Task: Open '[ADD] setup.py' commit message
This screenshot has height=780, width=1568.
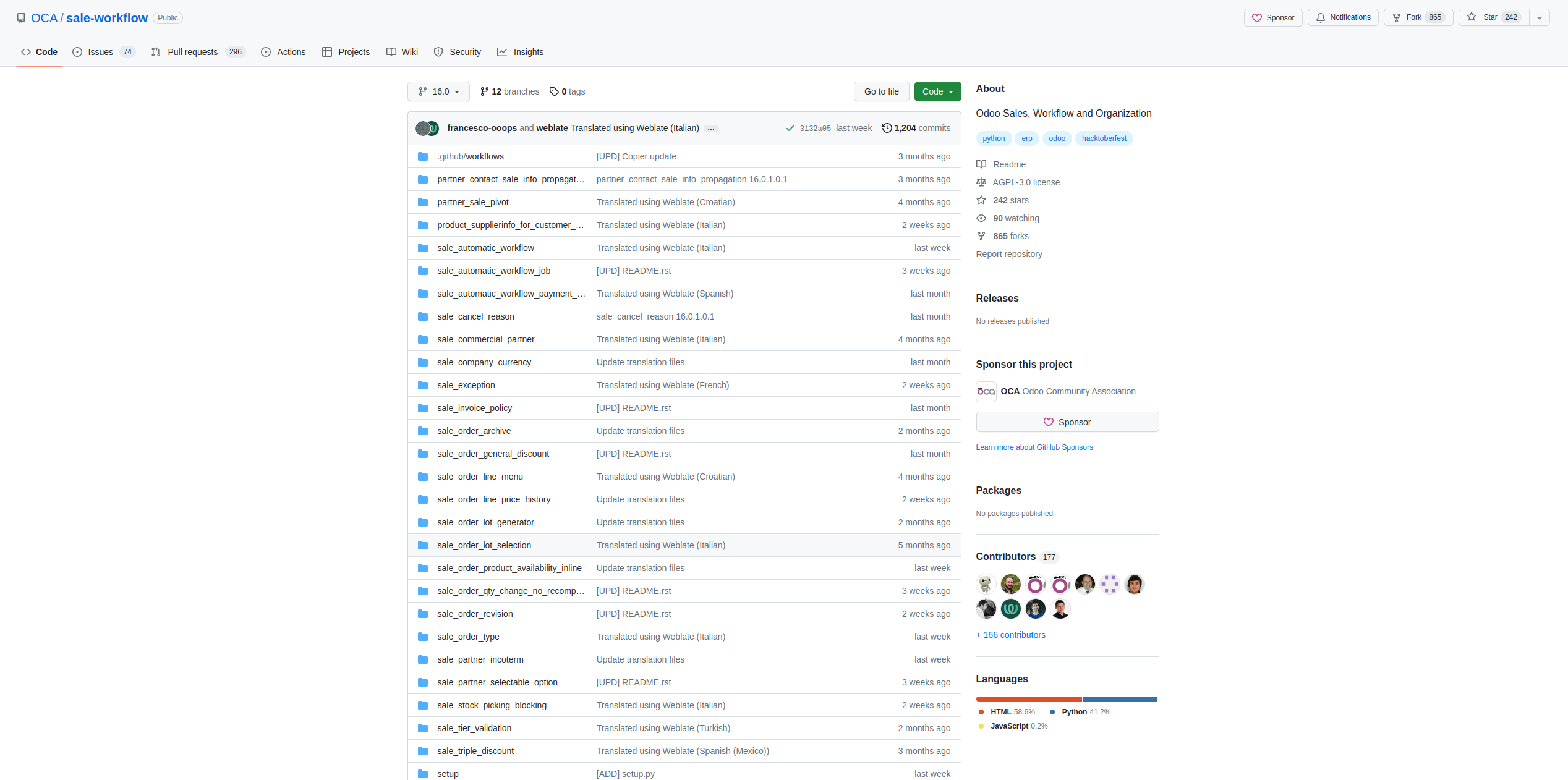Action: tap(626, 774)
